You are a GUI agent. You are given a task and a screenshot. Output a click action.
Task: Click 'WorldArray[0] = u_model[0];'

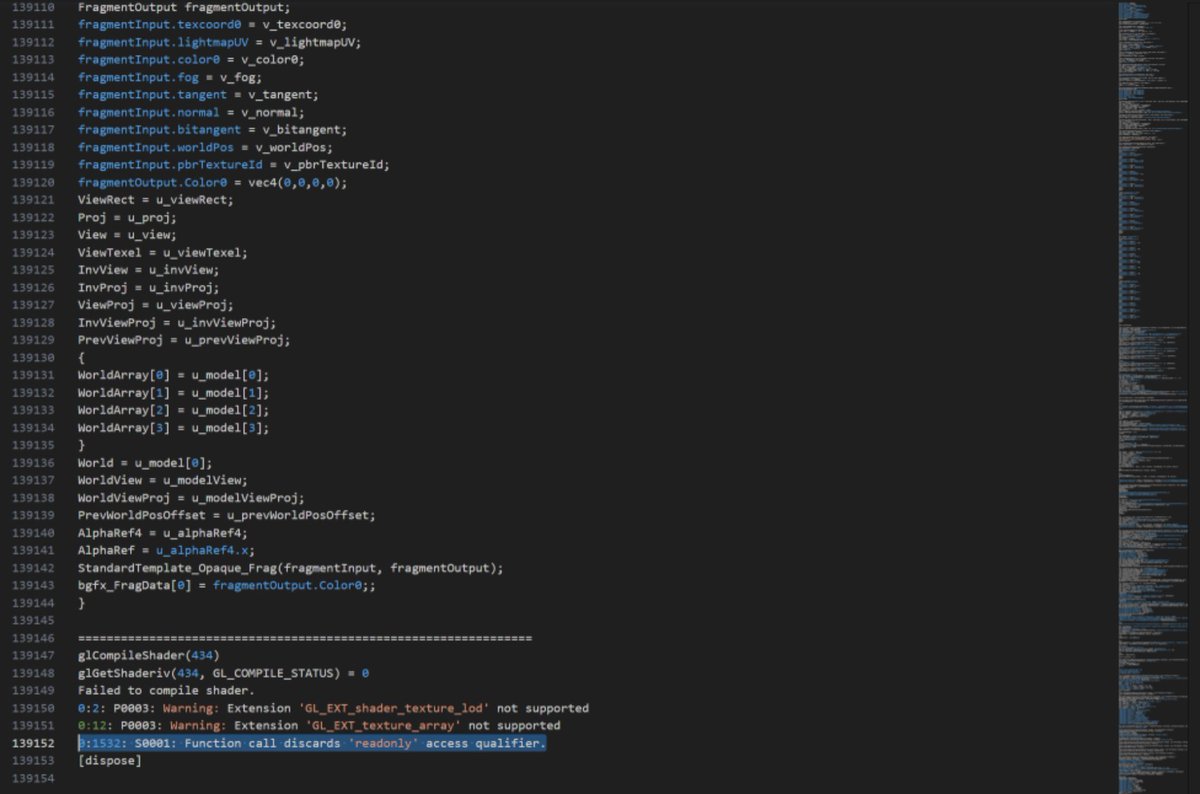174,374
